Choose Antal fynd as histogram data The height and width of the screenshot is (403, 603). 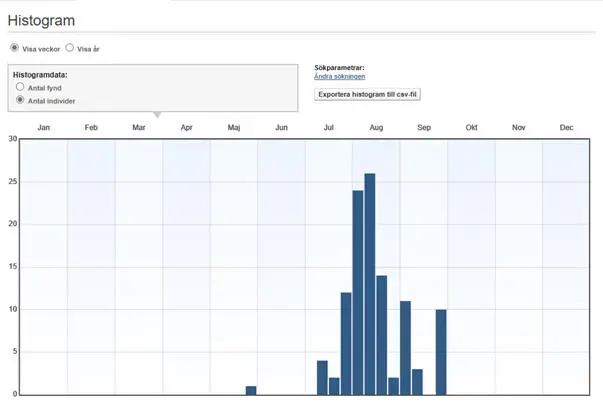[20, 88]
